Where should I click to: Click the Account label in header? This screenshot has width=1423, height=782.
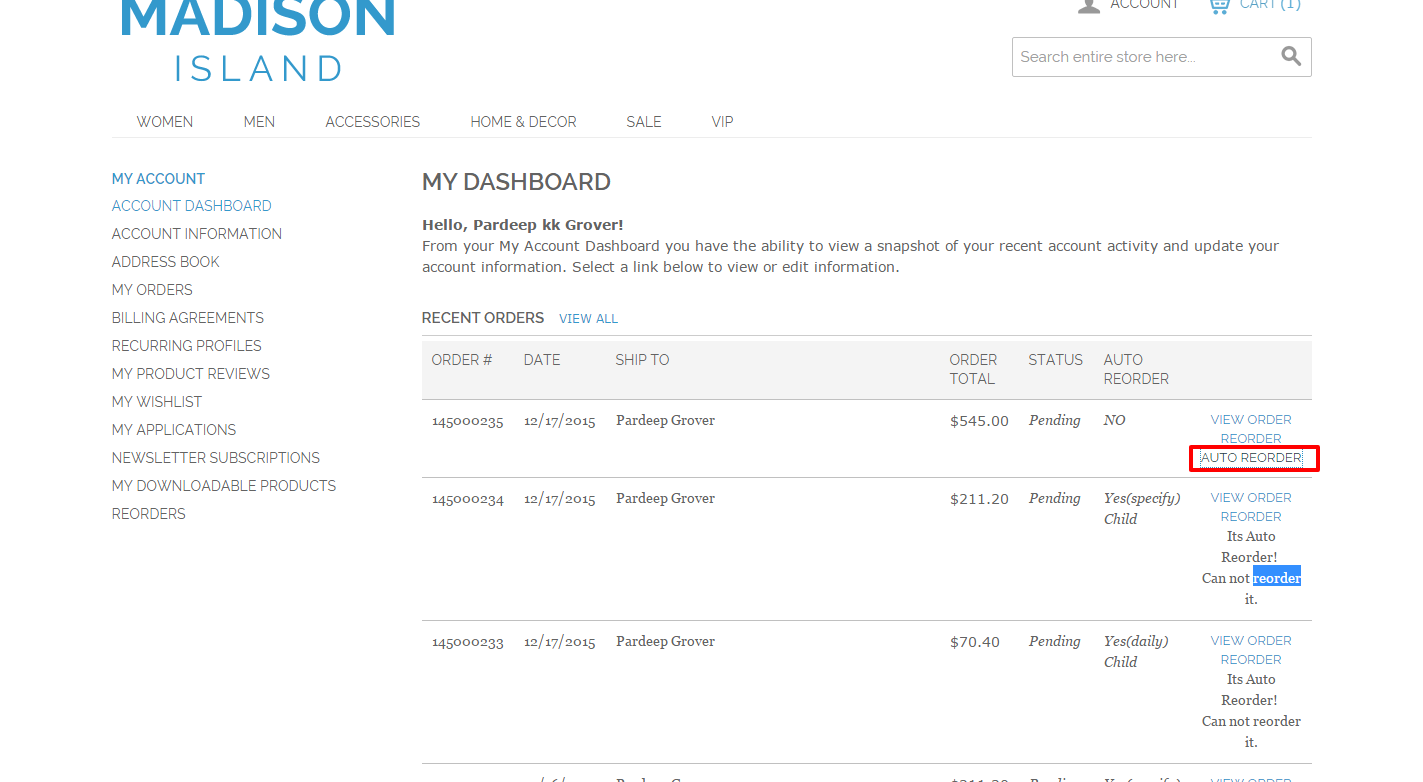1145,5
